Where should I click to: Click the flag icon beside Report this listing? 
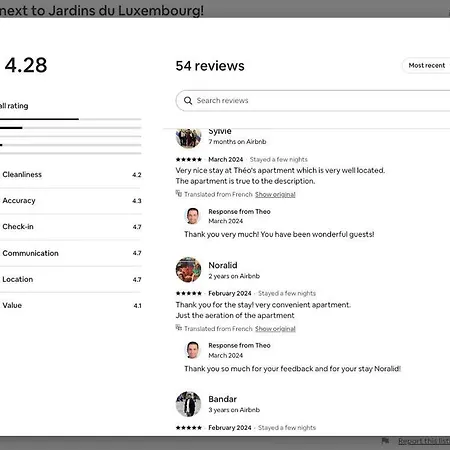385,441
